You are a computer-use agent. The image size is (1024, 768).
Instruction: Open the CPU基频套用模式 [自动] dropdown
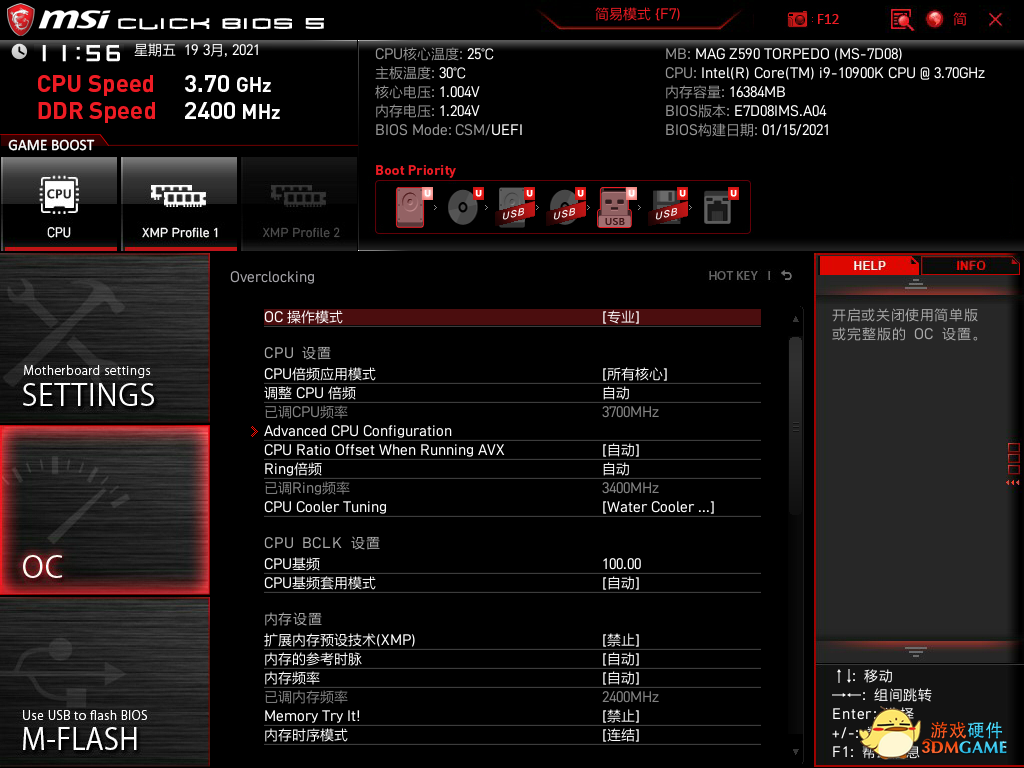[512, 583]
